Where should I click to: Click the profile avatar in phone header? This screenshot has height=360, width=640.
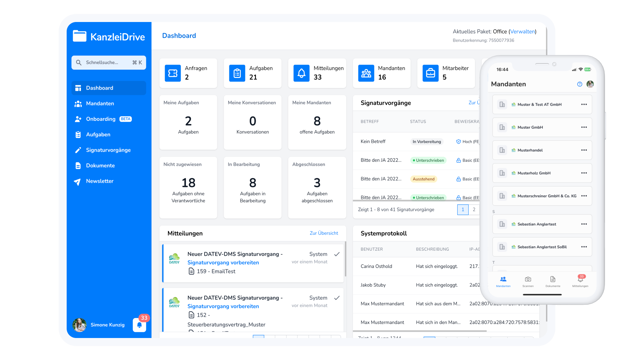click(x=590, y=84)
